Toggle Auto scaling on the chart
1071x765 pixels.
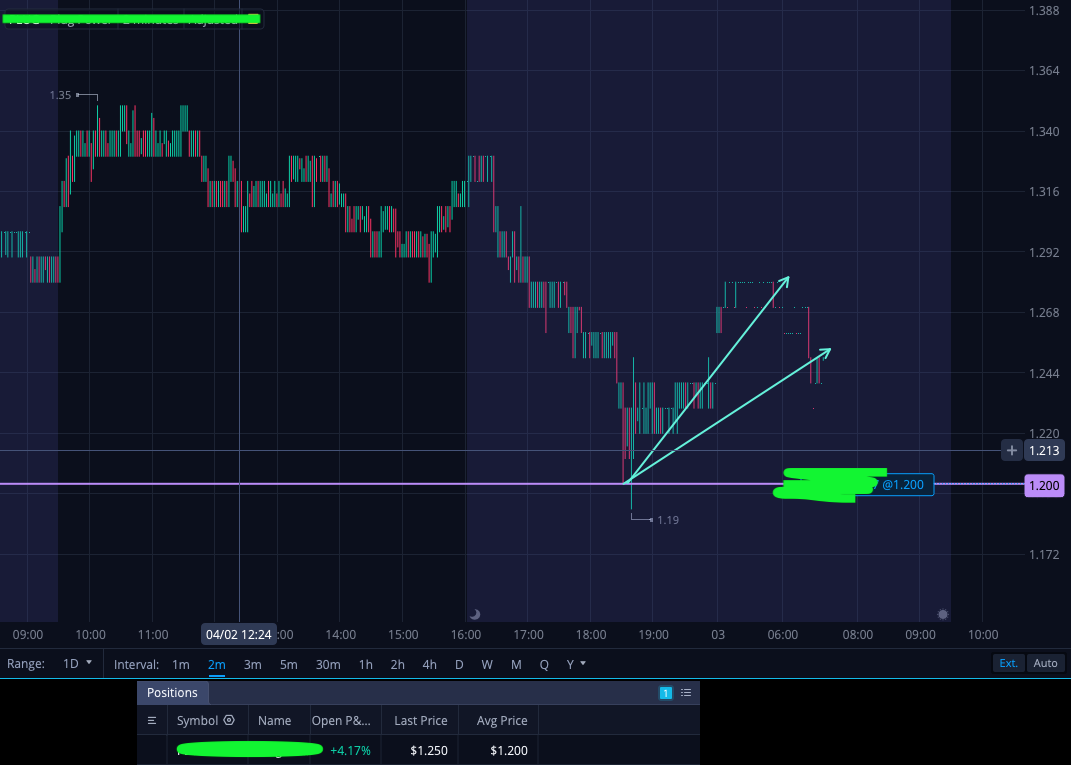1045,663
